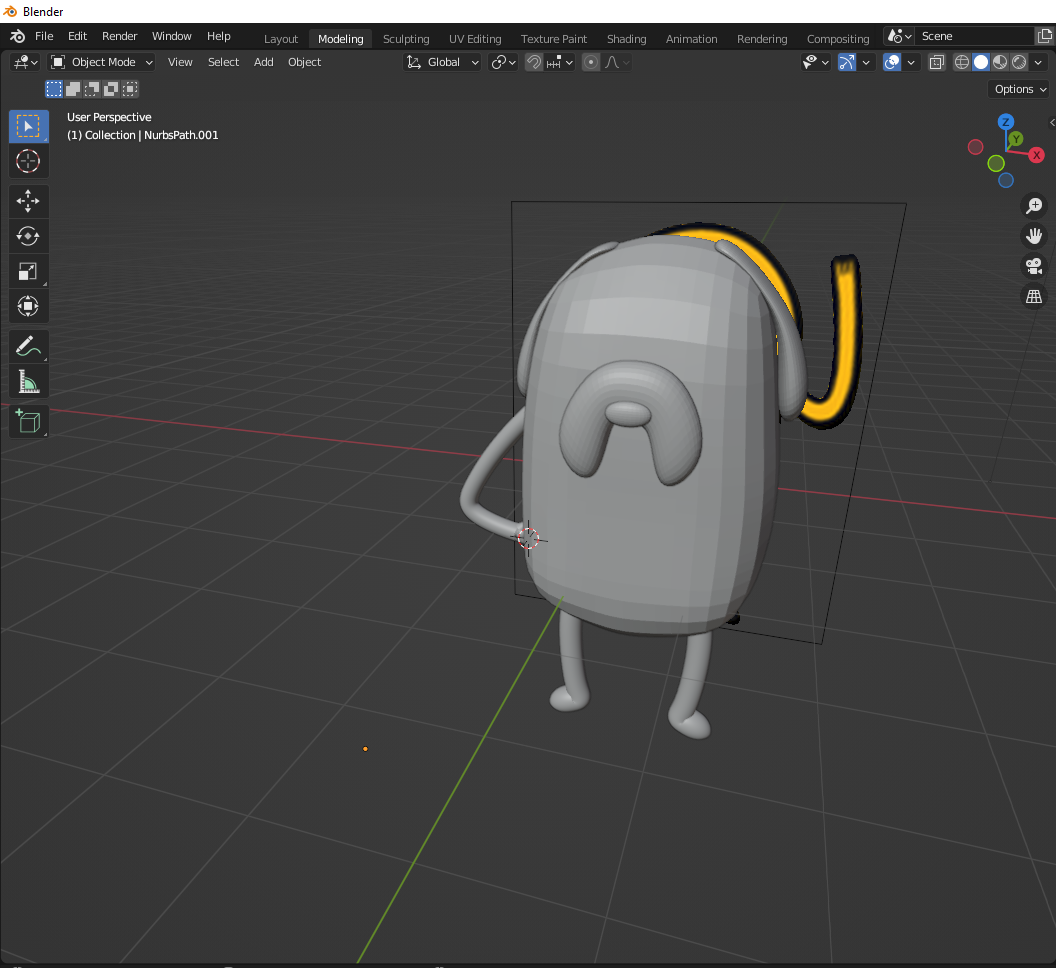Open the Edit menu
This screenshot has width=1056, height=968.
(x=77, y=36)
